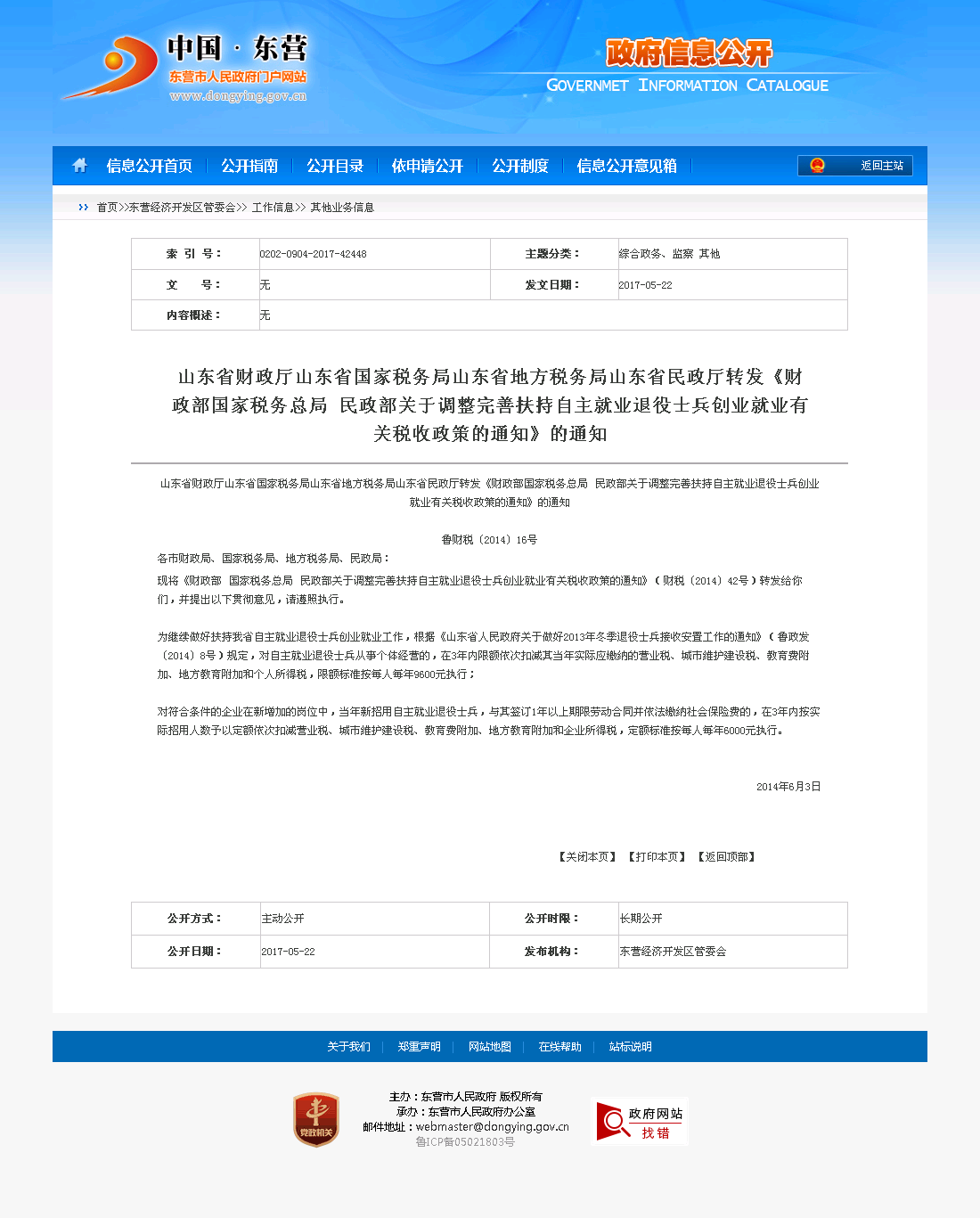
Task: Click the government website error-report icon
Action: 640,1121
